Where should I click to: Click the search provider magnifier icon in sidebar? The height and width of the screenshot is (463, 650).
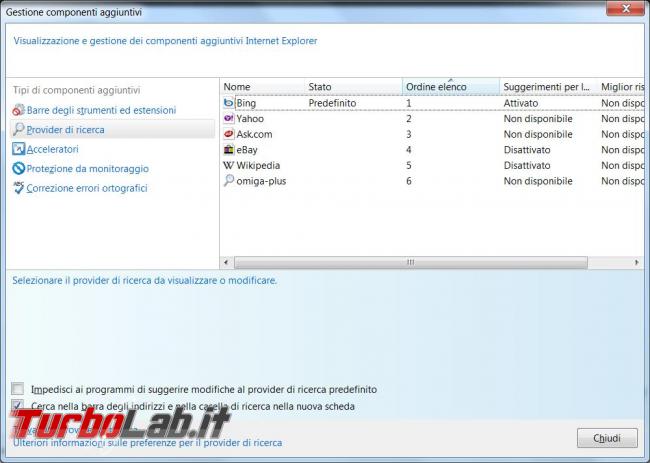coord(18,129)
